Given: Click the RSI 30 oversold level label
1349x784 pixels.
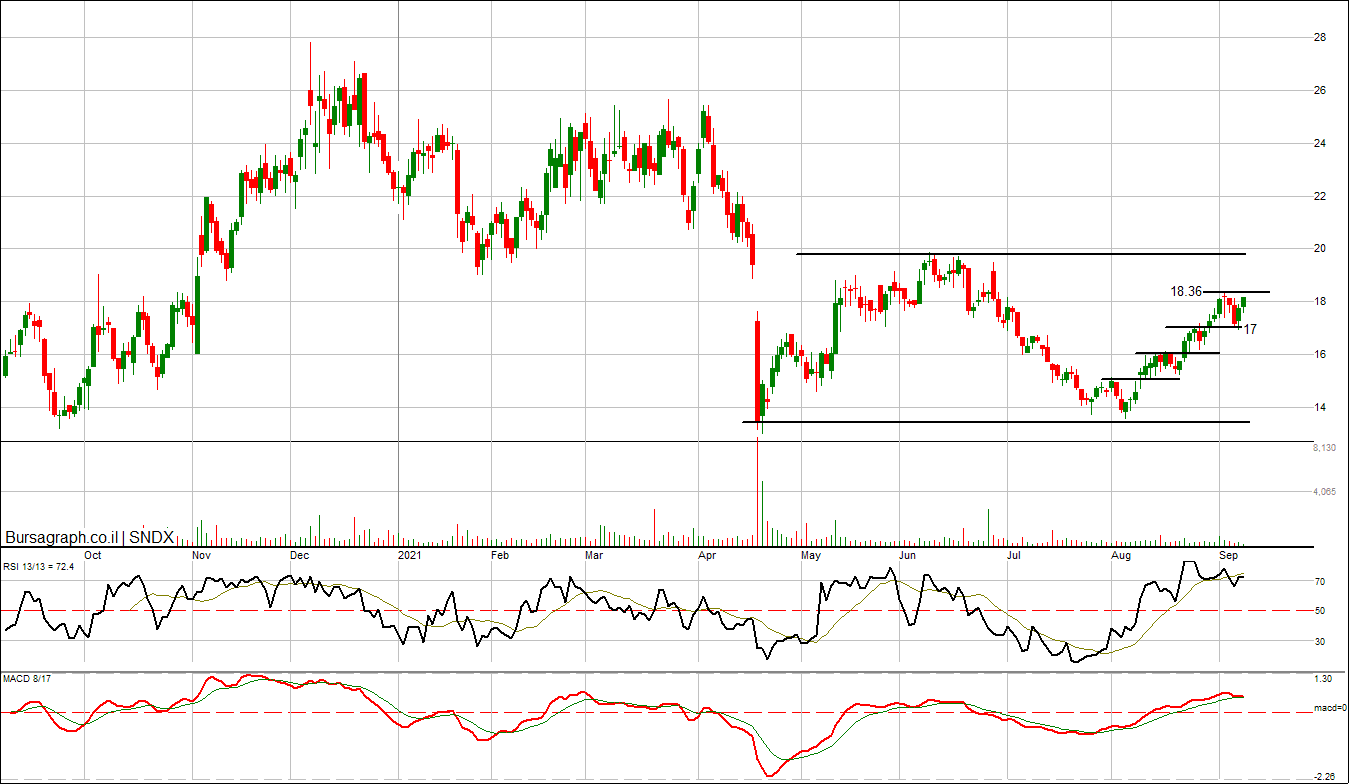Looking at the screenshot, I should click(1320, 642).
